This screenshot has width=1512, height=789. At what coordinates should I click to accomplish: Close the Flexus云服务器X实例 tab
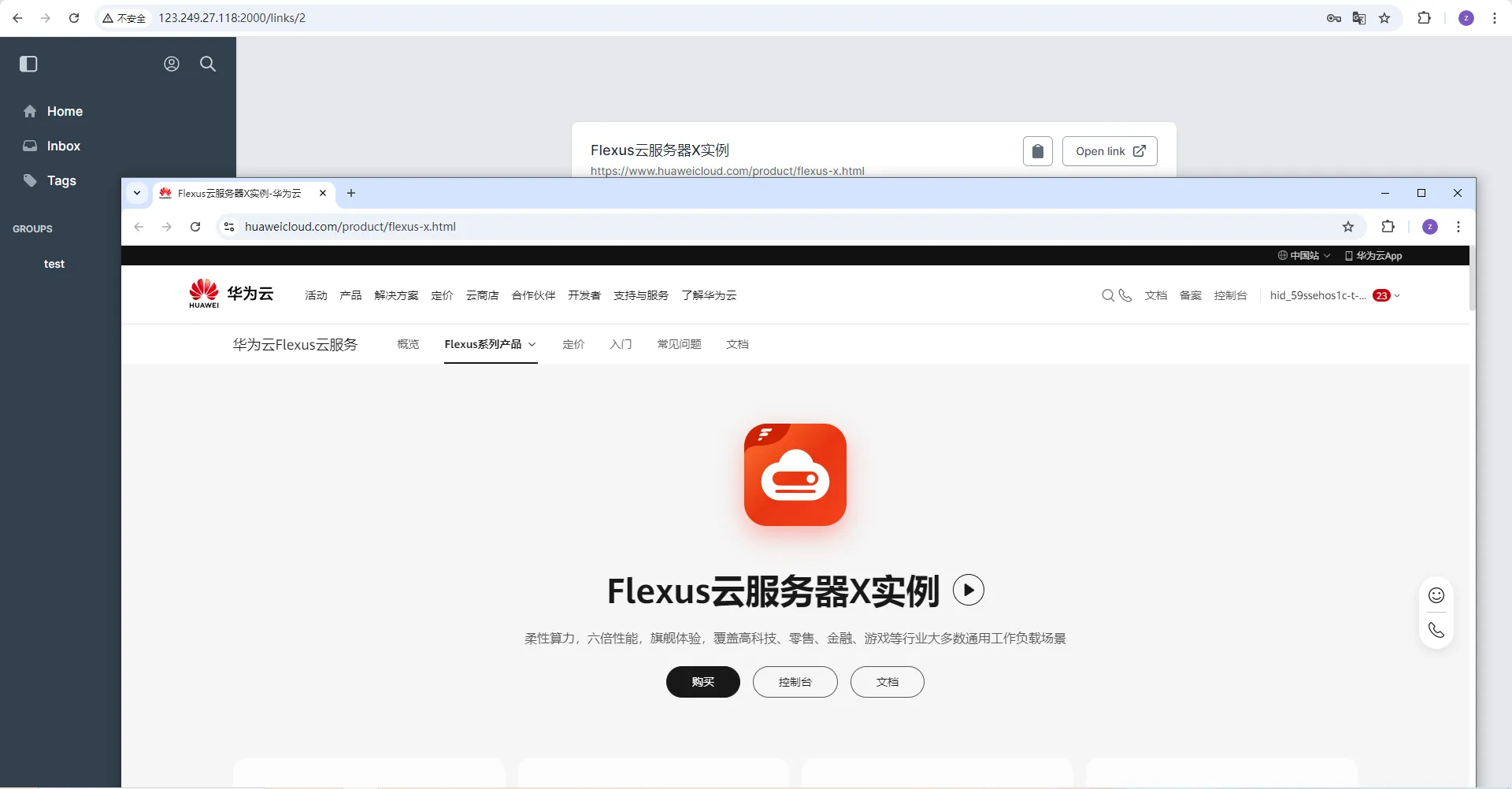click(x=323, y=193)
